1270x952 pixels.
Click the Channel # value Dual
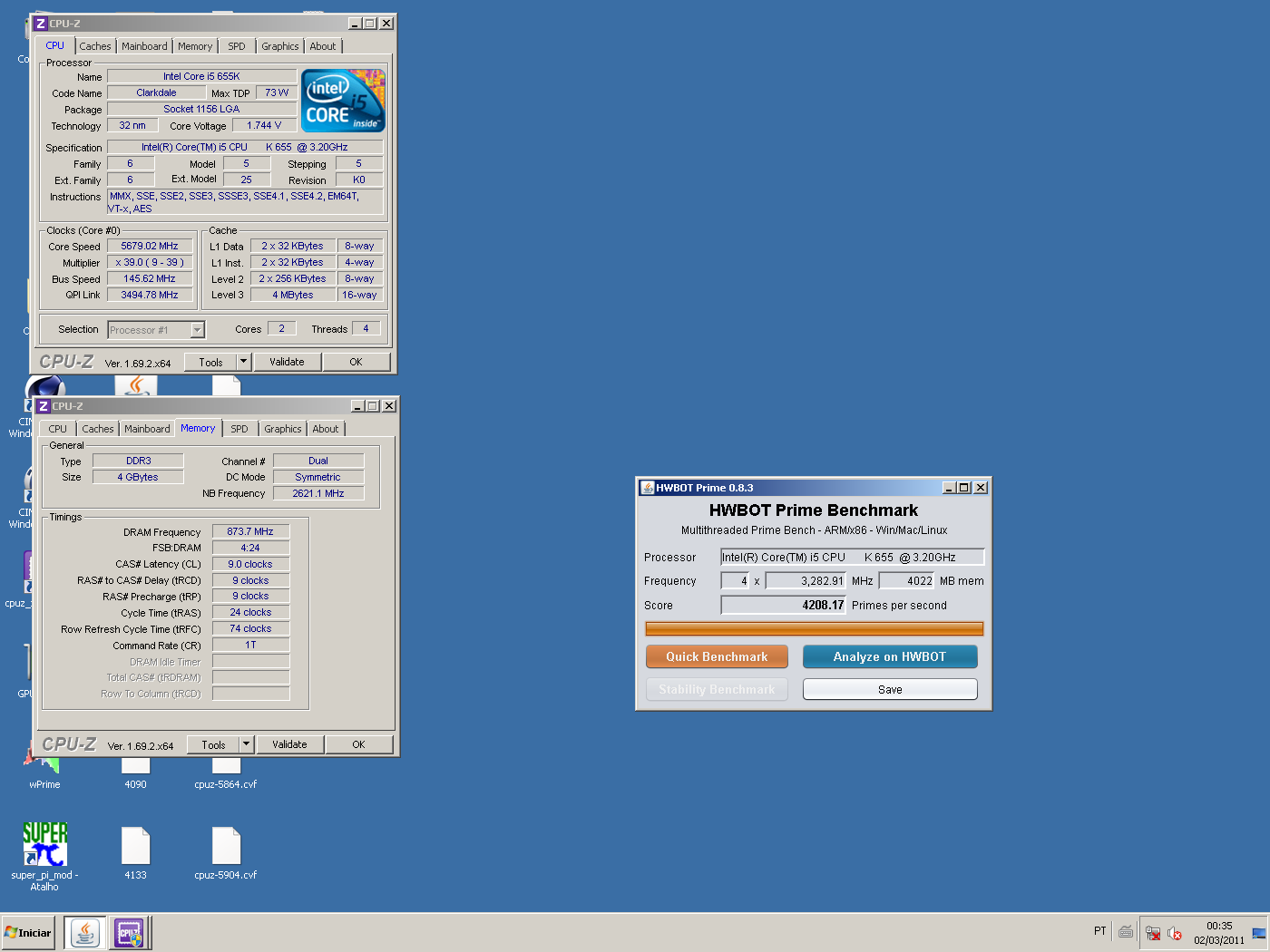(x=318, y=461)
